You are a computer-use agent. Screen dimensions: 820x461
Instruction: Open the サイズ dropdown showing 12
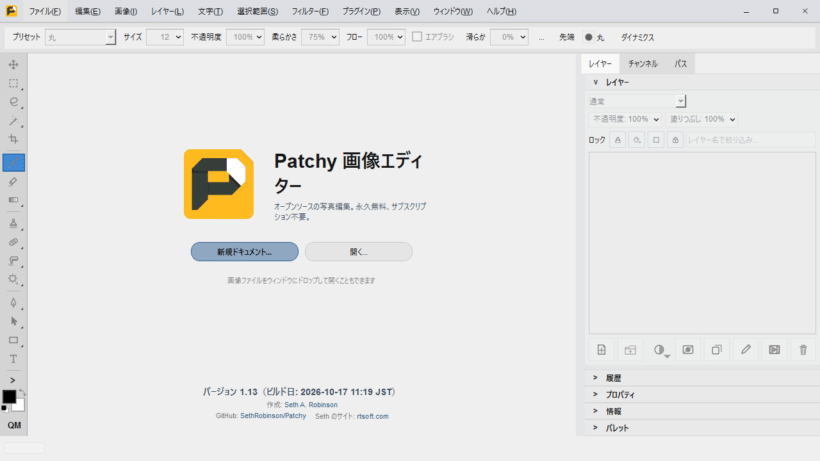pos(165,37)
